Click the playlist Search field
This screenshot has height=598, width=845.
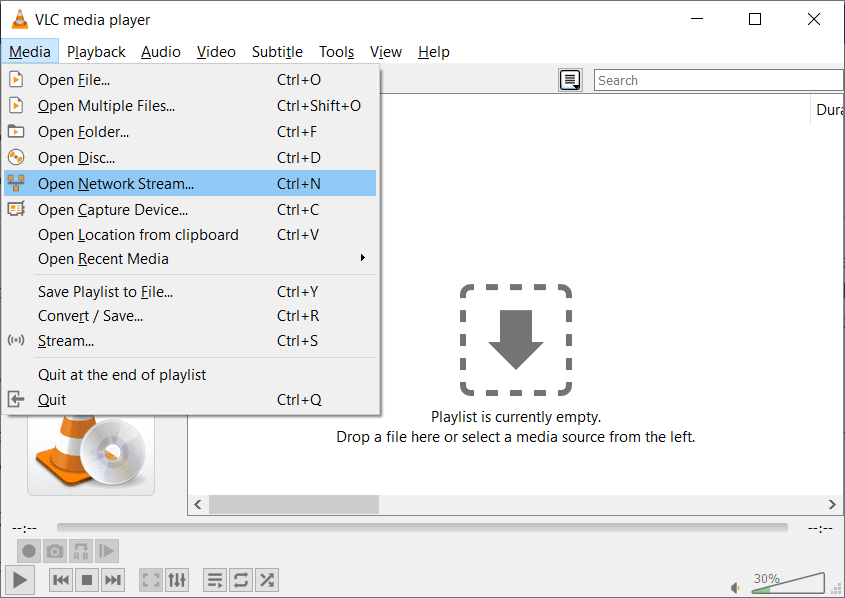coord(719,80)
